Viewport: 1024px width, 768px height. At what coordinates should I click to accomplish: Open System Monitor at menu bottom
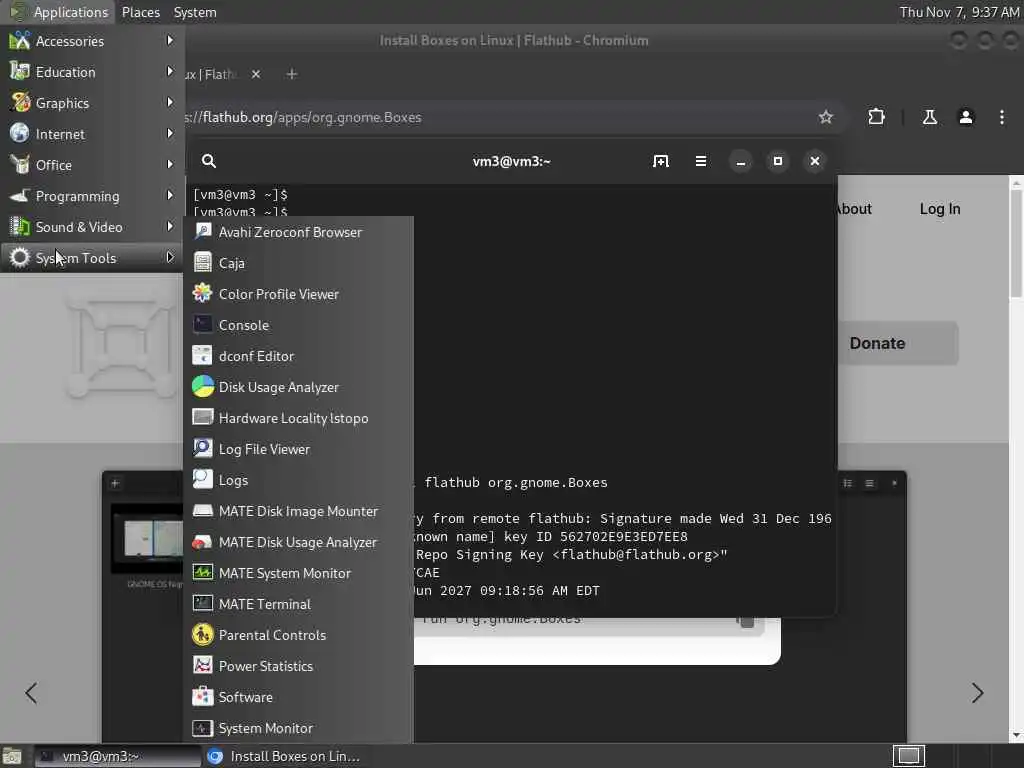click(x=298, y=728)
